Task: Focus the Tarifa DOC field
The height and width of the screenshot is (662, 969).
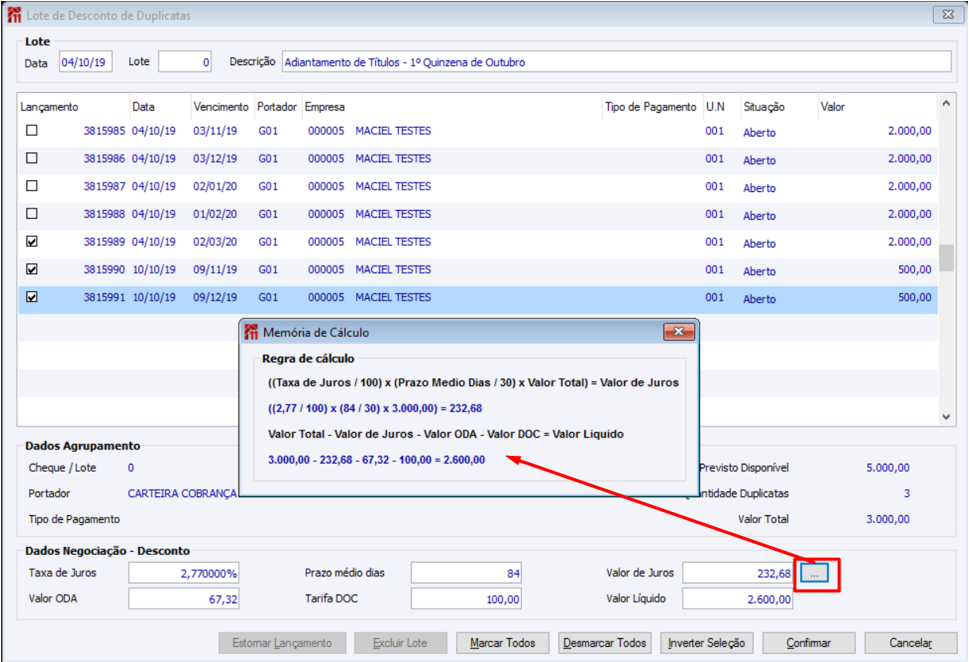Action: [x=466, y=599]
